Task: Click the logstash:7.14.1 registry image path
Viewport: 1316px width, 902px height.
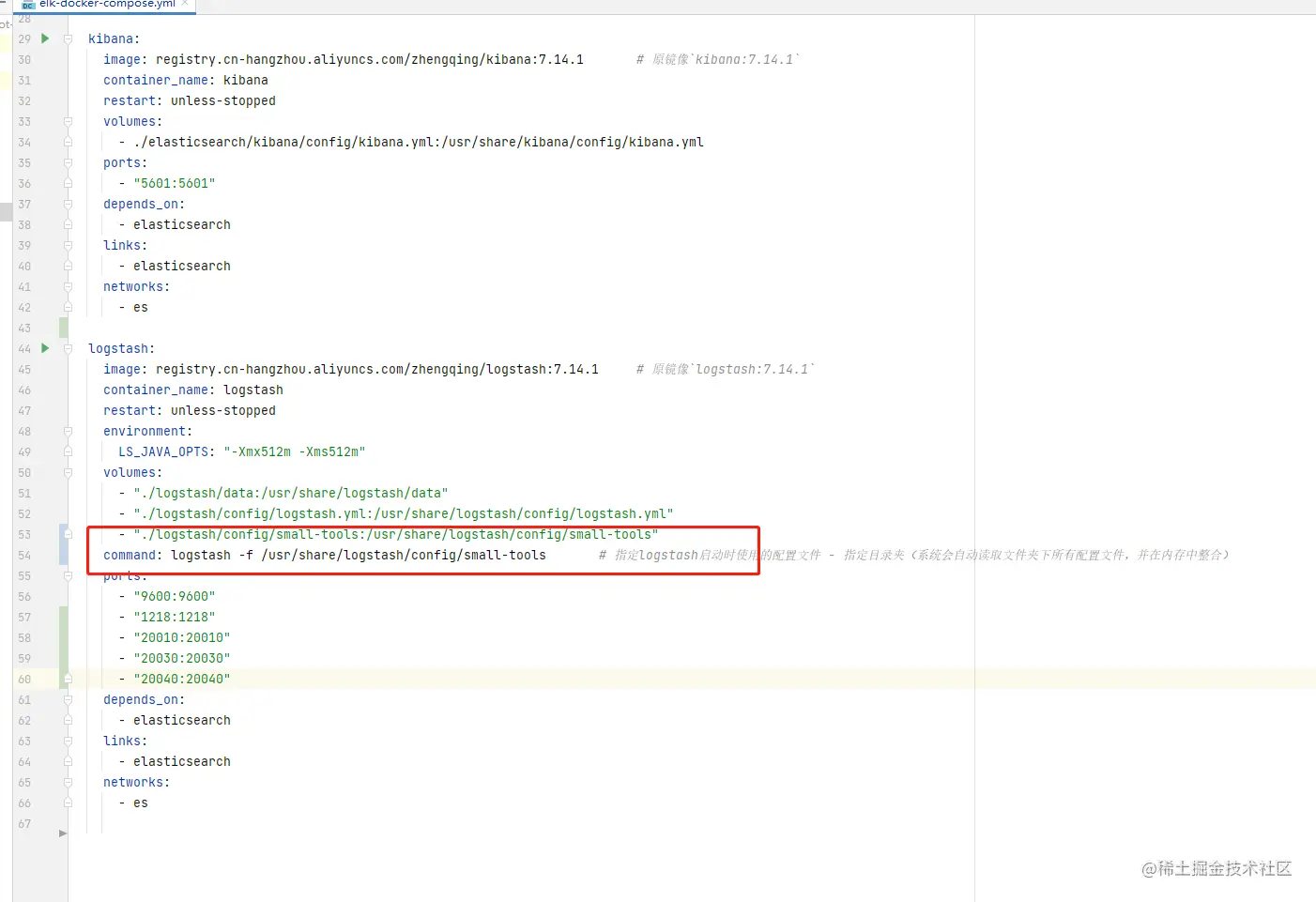Action: point(377,369)
